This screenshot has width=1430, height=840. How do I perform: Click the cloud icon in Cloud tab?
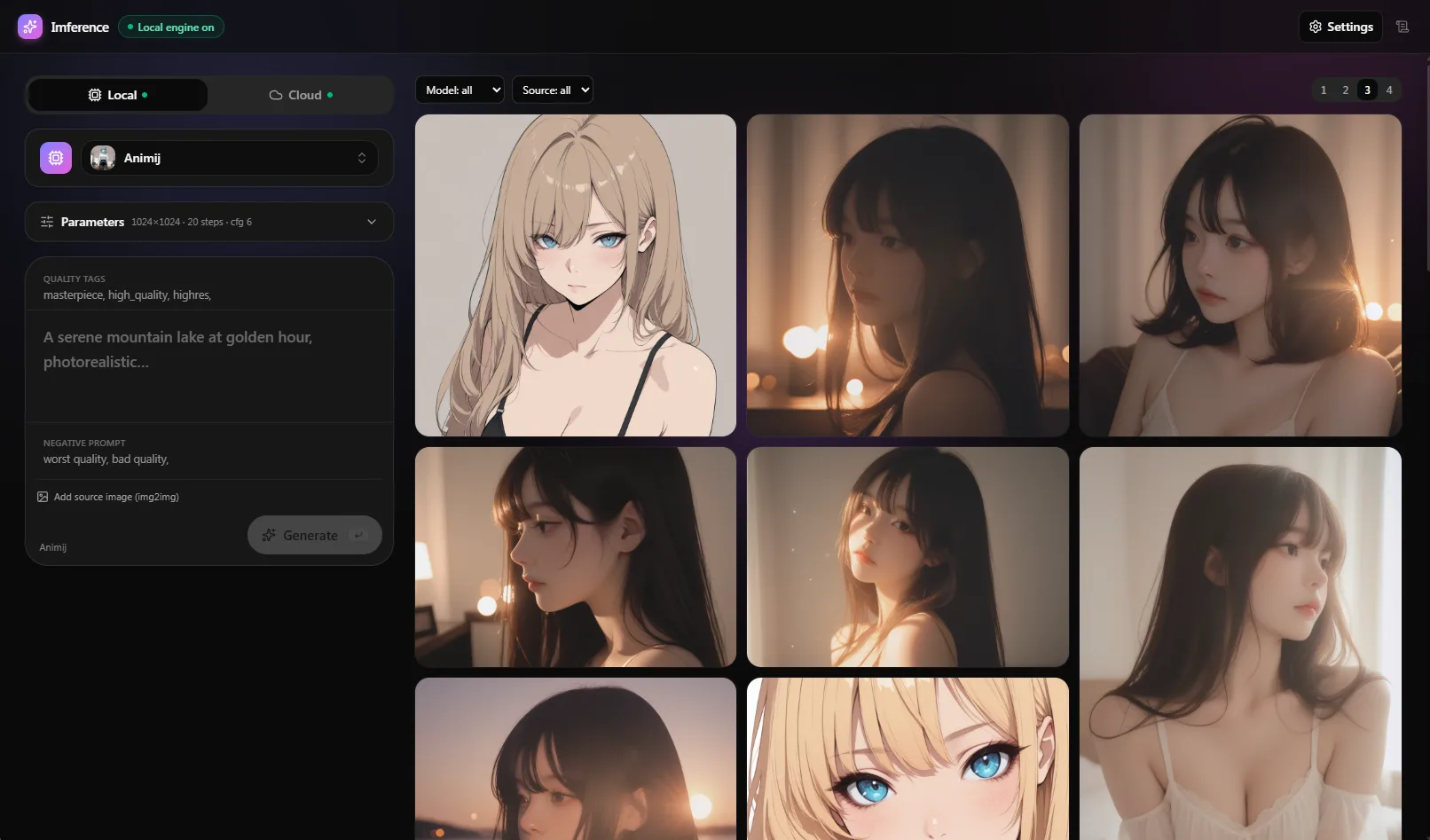[x=276, y=95]
